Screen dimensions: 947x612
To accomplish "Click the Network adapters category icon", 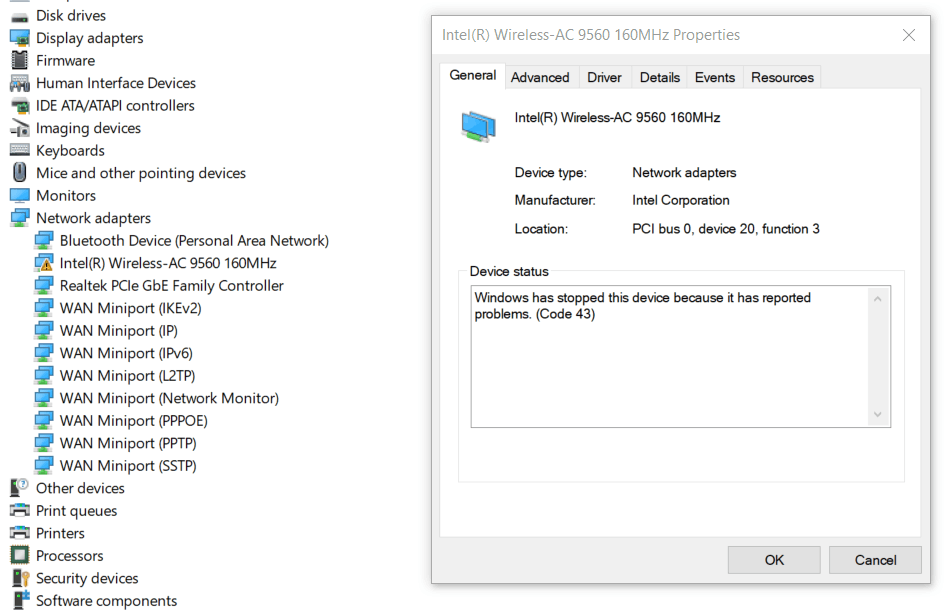I will (x=19, y=218).
